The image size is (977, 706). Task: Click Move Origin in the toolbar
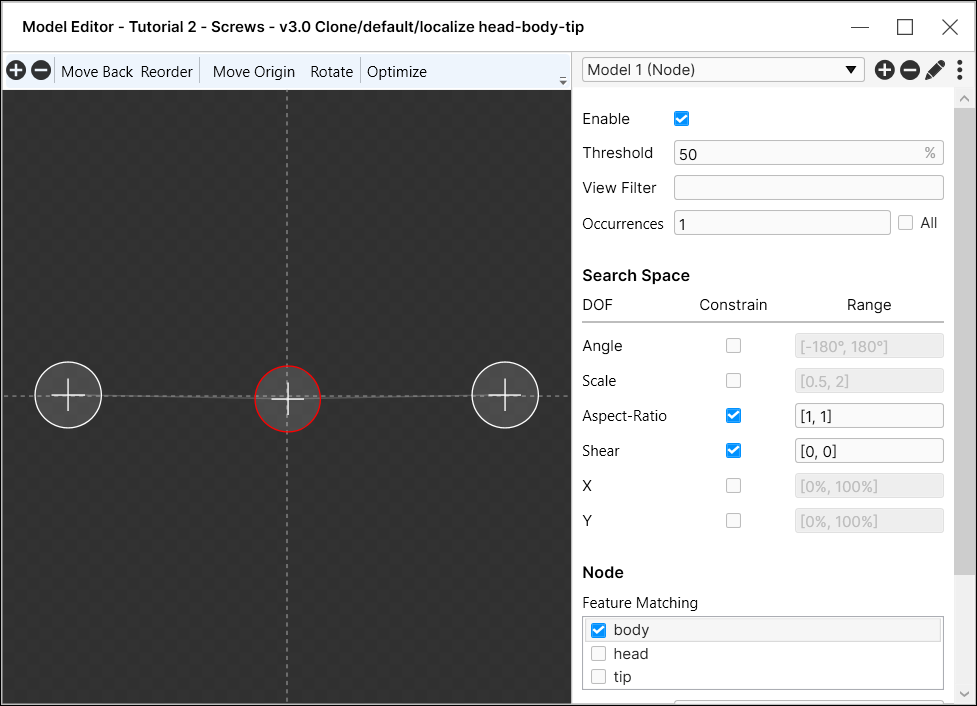click(x=254, y=72)
